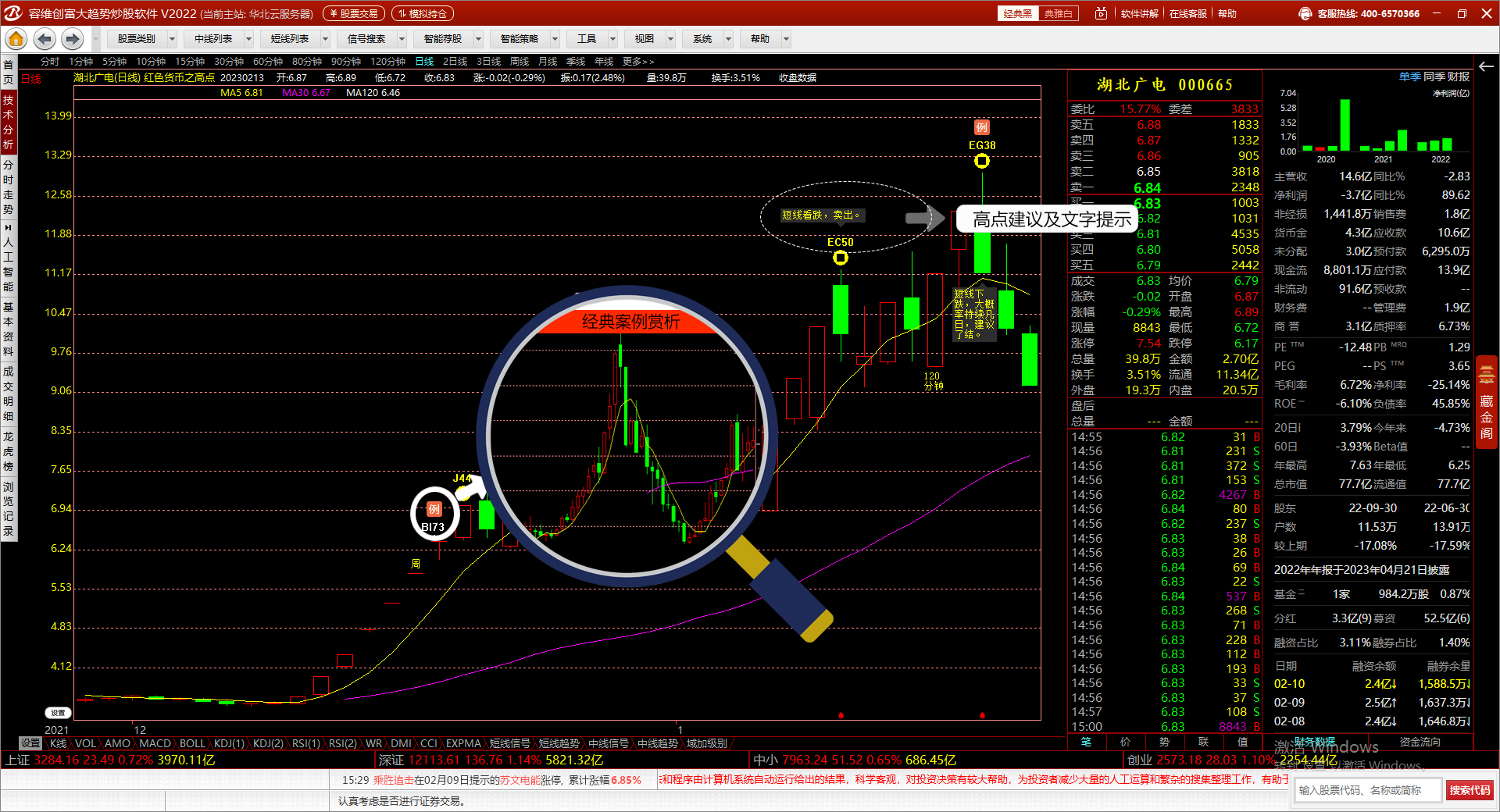Go forward with the right arrow button
Viewport: 1500px width, 812px height.
point(73,39)
